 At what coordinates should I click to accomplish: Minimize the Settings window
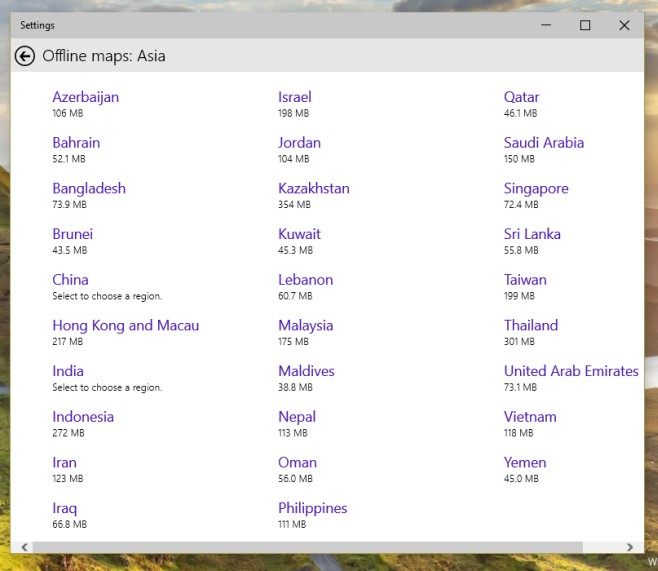tap(546, 25)
